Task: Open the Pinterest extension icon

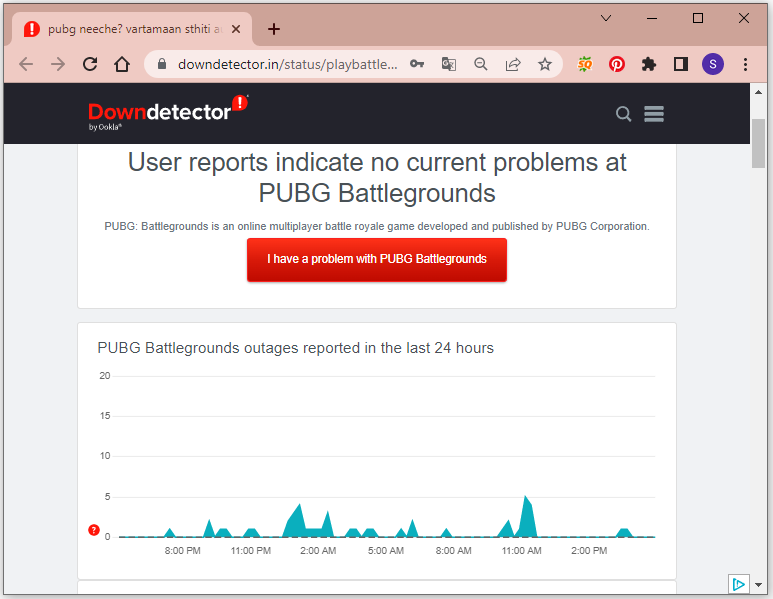Action: coord(617,64)
